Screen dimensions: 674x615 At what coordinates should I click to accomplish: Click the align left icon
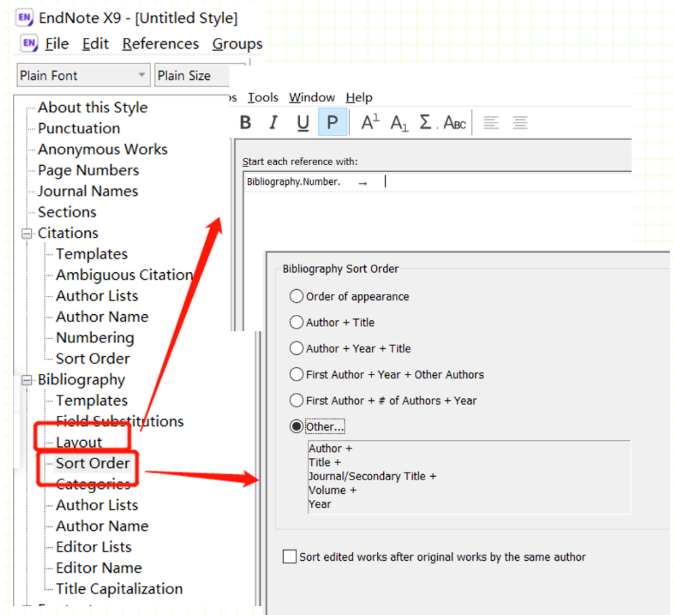coord(491,123)
